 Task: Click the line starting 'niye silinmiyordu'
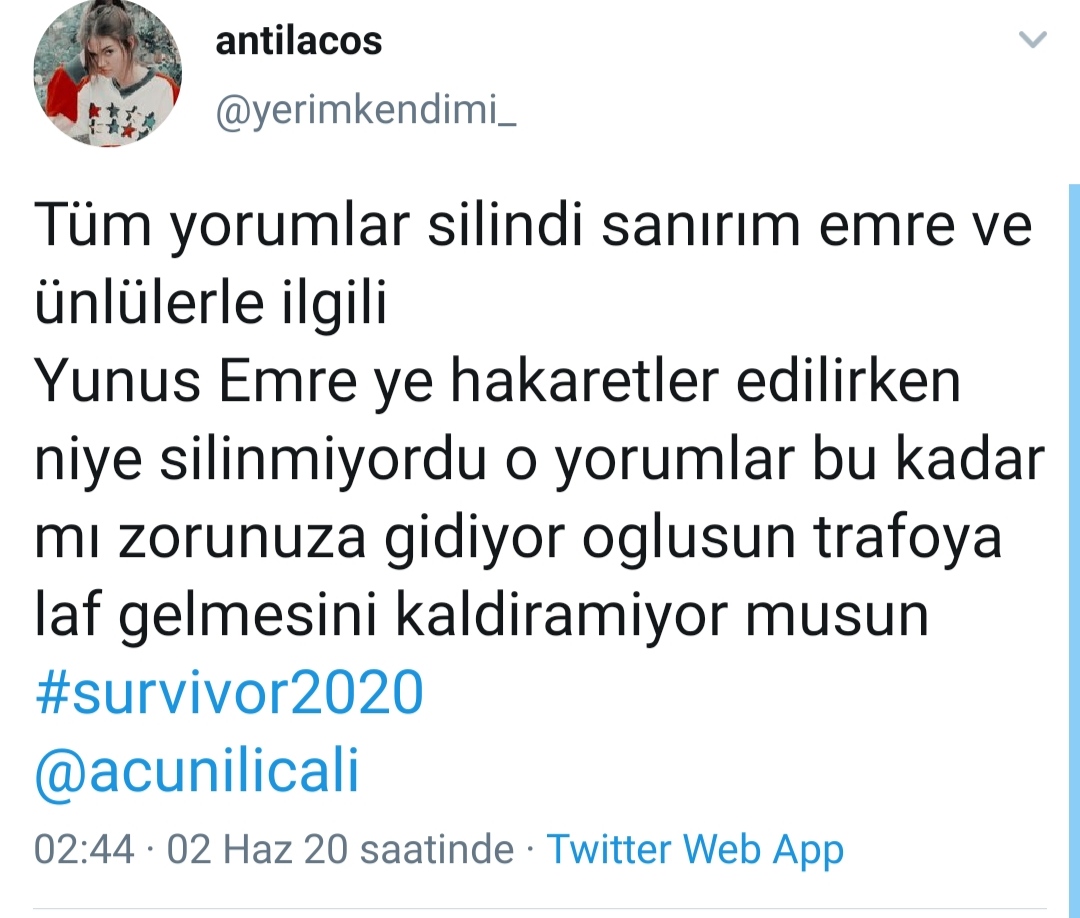(540, 460)
